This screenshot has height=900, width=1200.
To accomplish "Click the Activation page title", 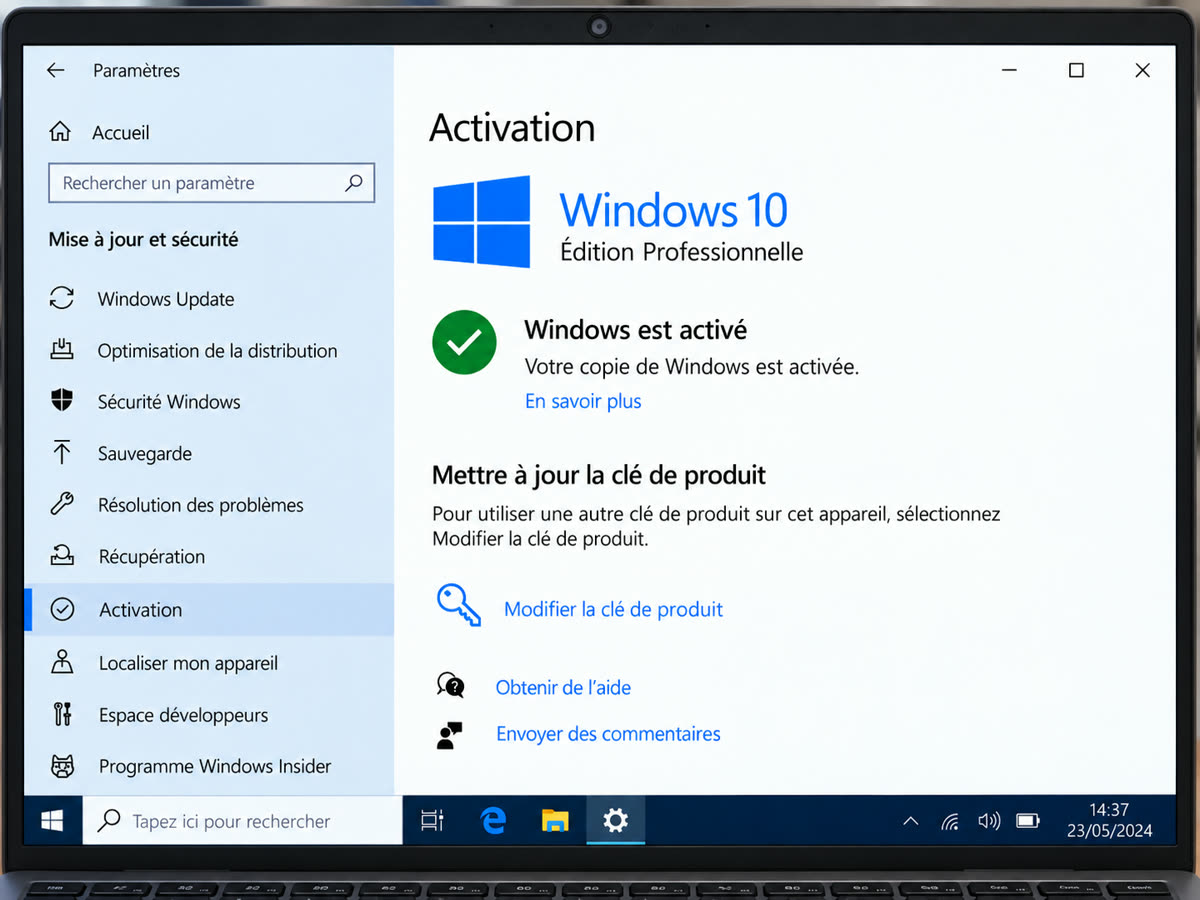I will click(x=512, y=128).
